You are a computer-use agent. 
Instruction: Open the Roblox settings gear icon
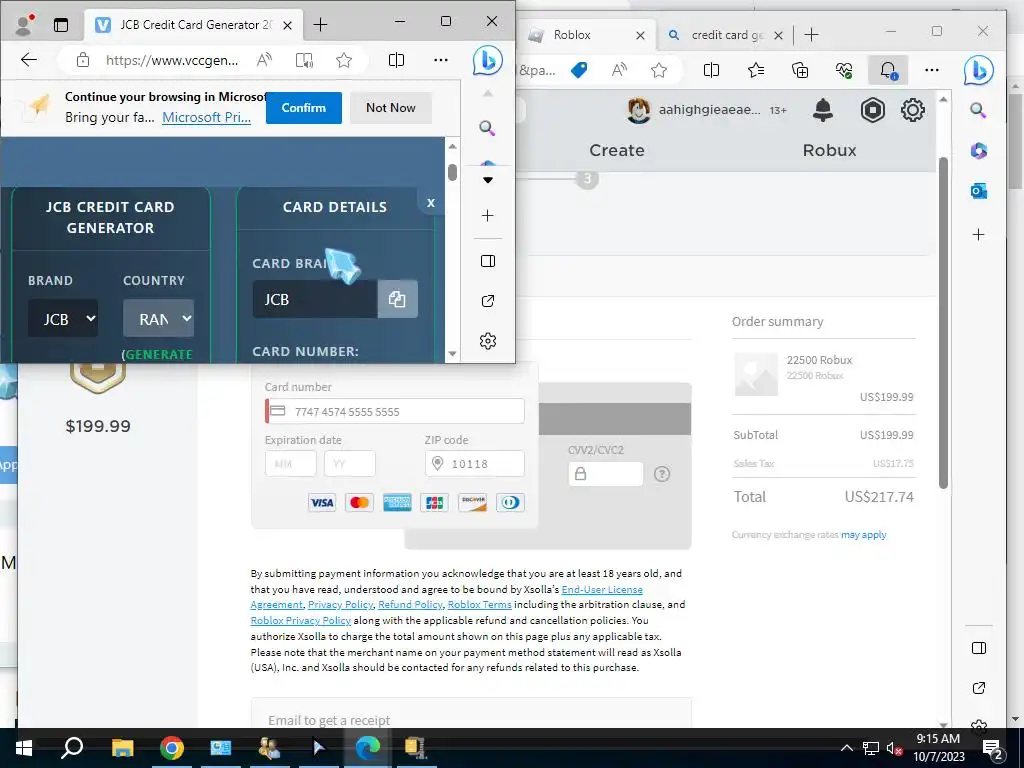(x=912, y=110)
